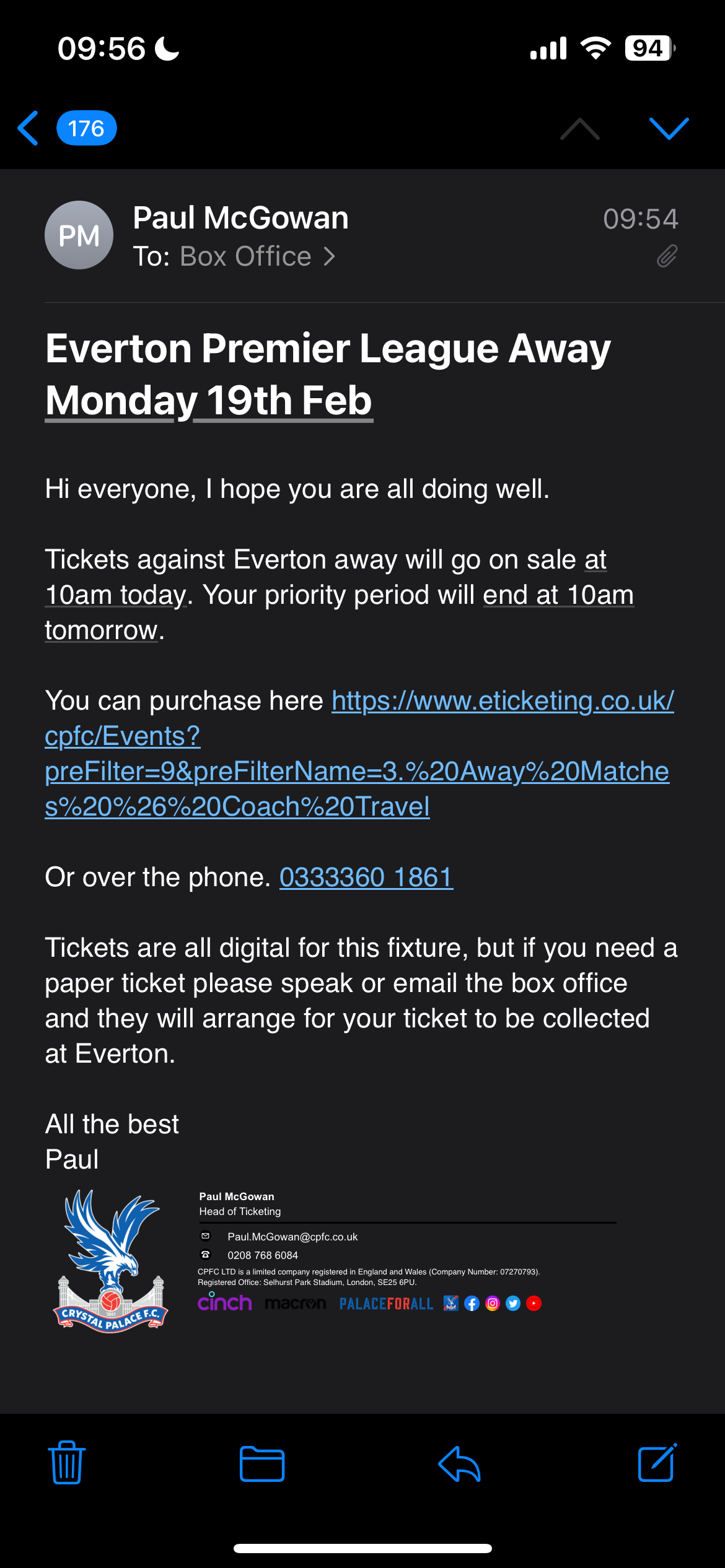Move the message using the folder icon
725x1568 pixels.
[x=262, y=1464]
